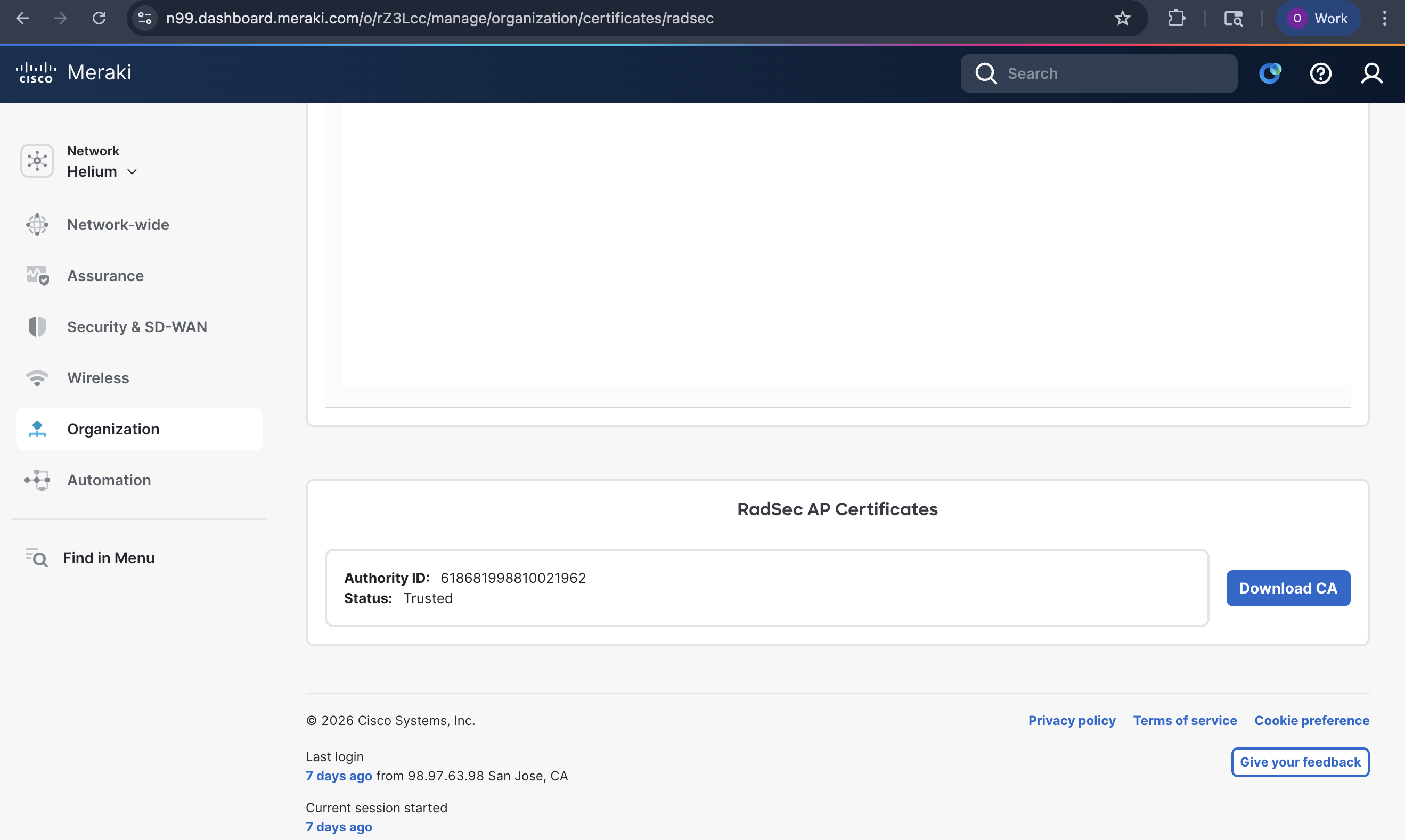Reload the page with refresh icon

coord(99,18)
